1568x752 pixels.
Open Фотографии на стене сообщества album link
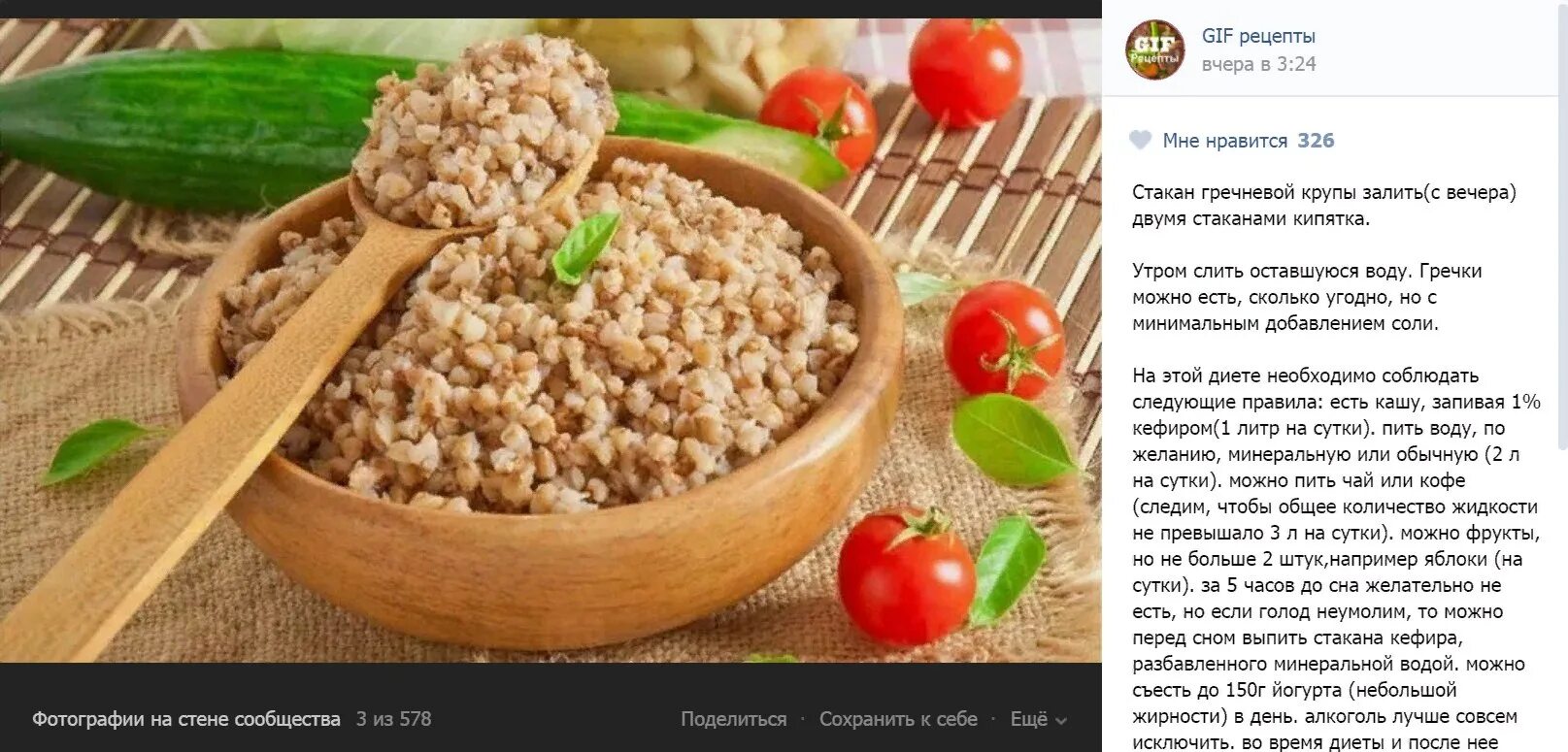pyautogui.click(x=186, y=719)
